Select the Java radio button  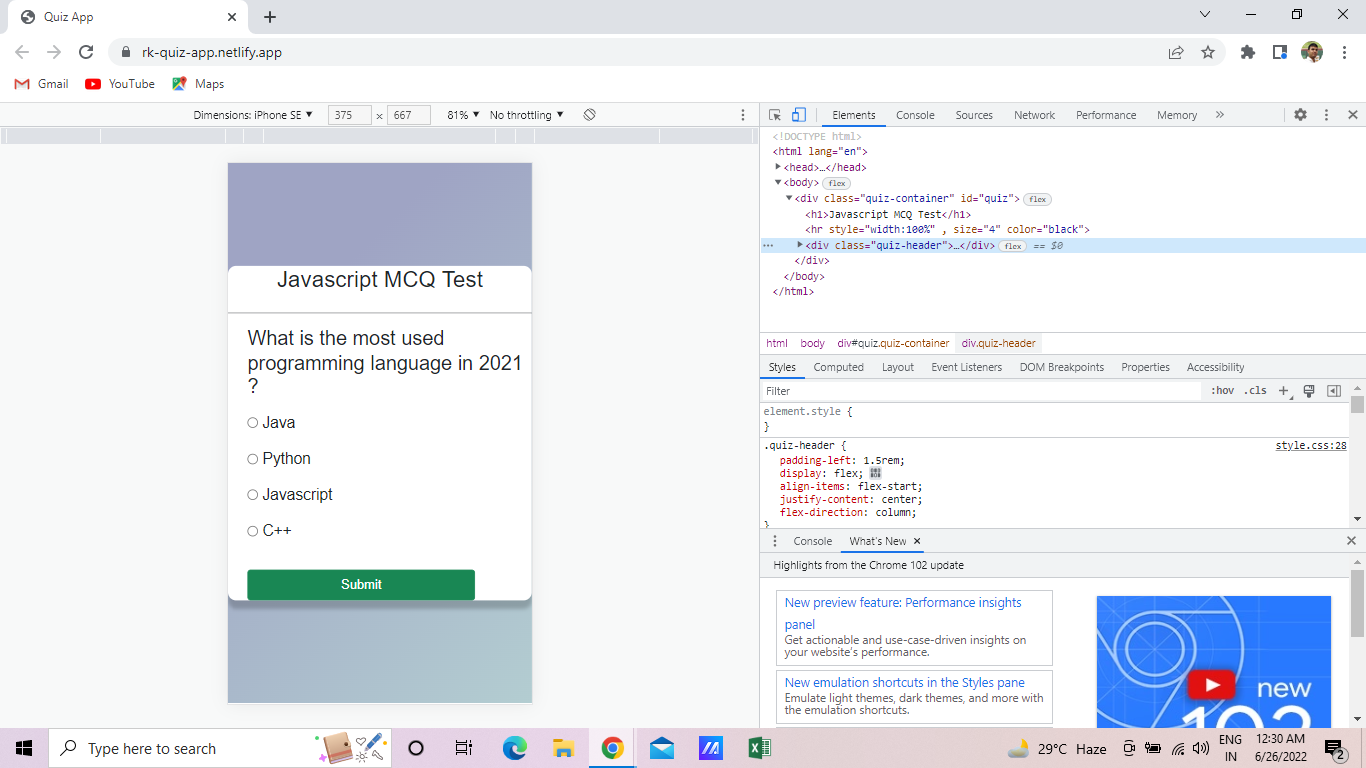click(x=252, y=422)
